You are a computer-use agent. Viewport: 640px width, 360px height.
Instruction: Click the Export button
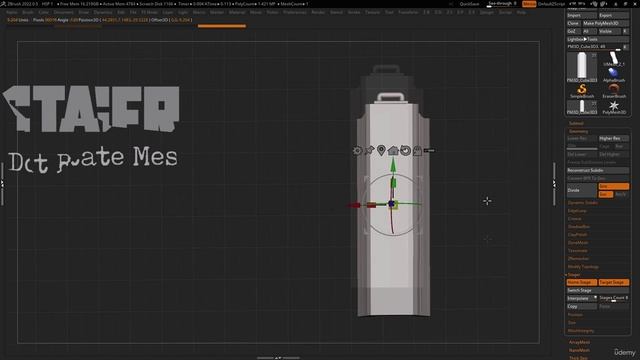(613, 16)
